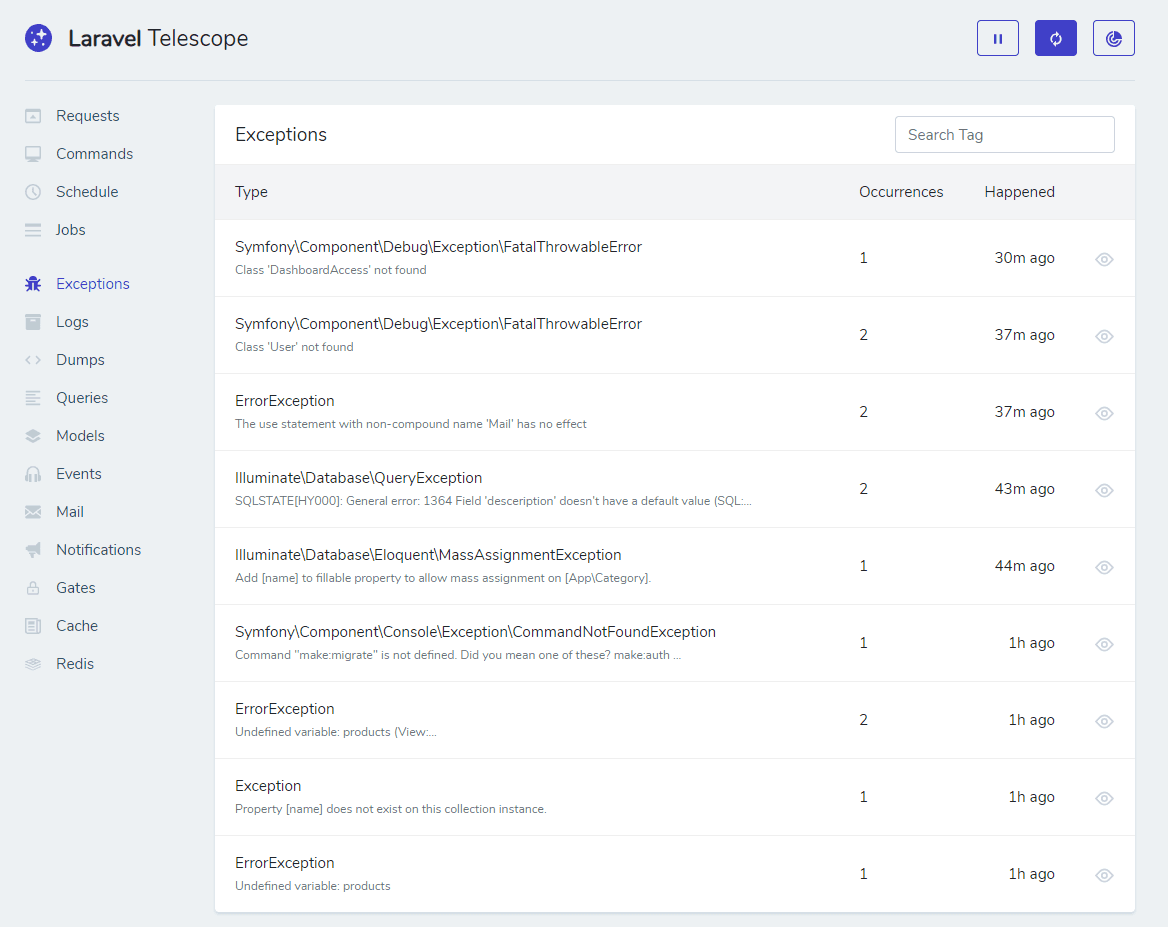This screenshot has width=1168, height=927.
Task: Refresh entries with the reload button
Action: click(1055, 37)
